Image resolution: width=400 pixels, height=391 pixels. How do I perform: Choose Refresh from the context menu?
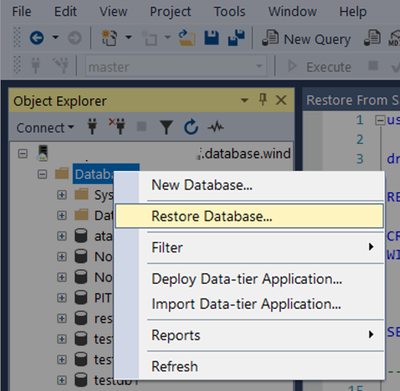(249, 366)
